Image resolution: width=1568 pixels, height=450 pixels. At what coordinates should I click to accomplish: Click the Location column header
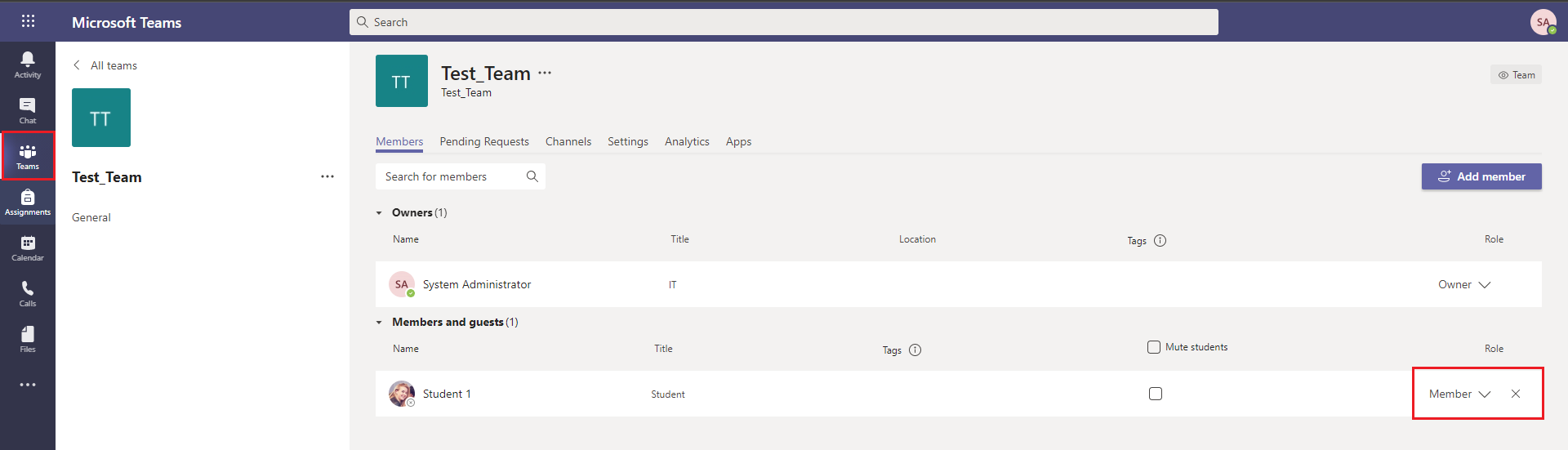click(918, 239)
